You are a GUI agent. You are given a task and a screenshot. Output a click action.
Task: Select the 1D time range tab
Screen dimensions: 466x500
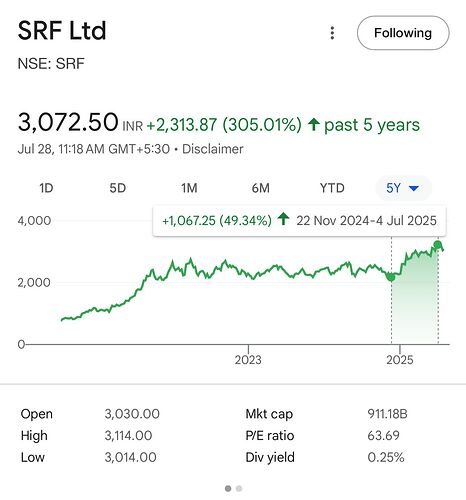[46, 188]
